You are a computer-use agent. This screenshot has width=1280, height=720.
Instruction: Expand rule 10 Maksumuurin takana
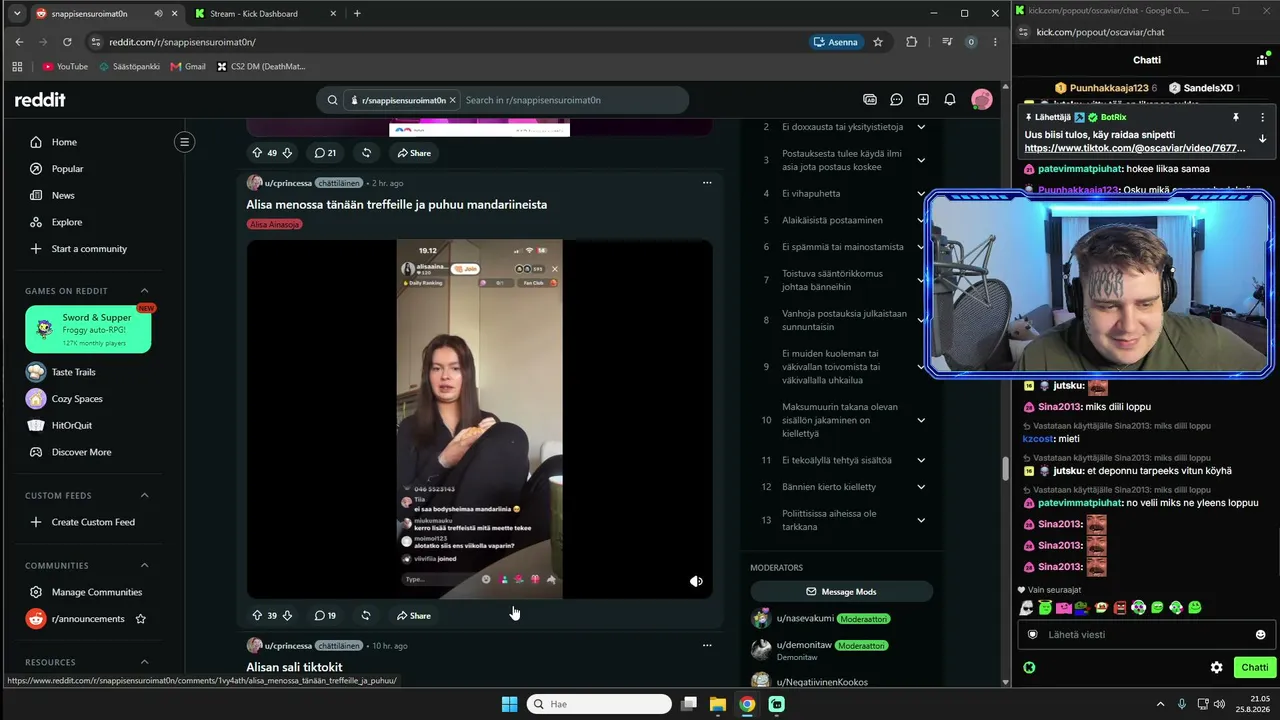coord(921,420)
